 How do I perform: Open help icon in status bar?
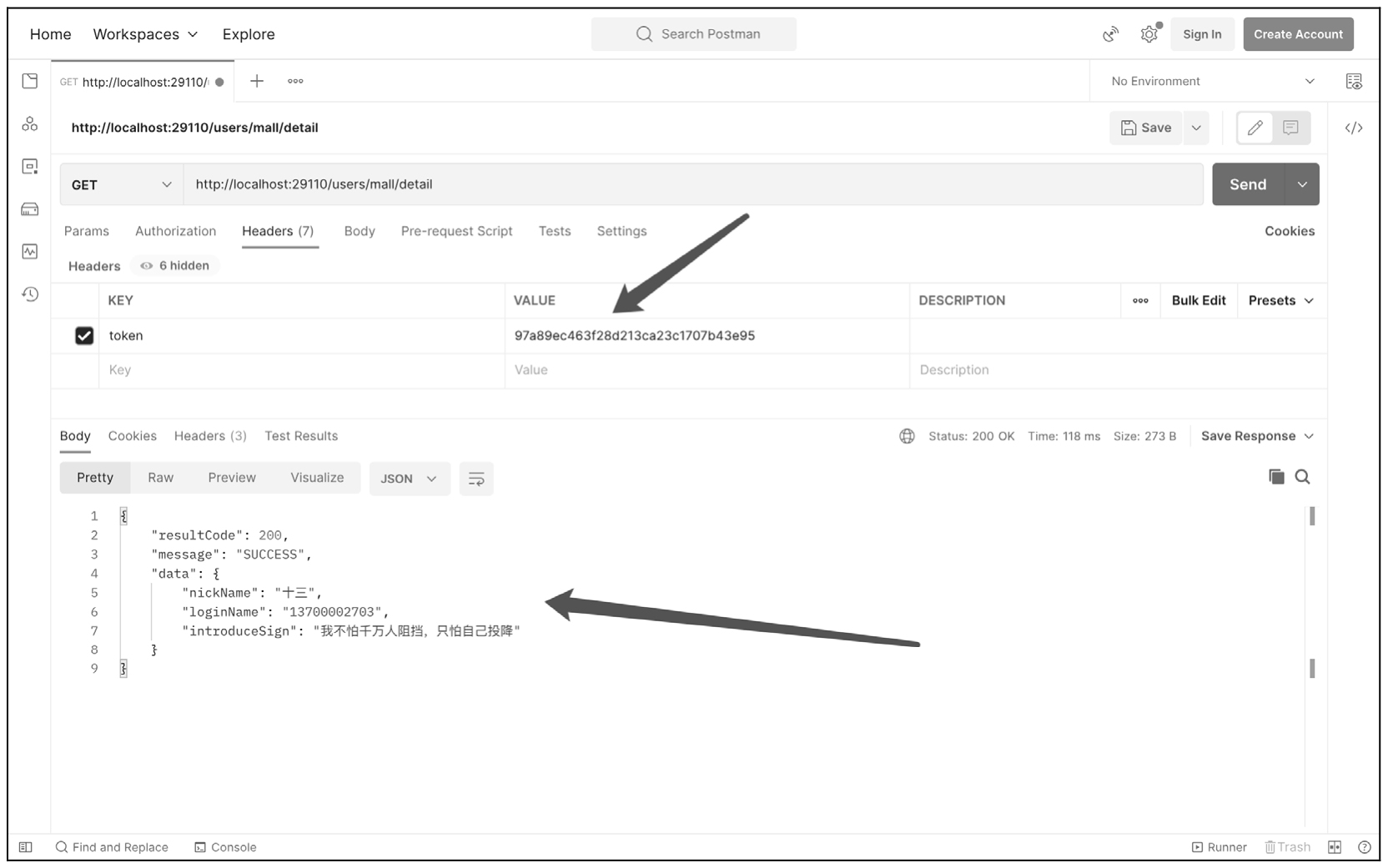(1364, 847)
